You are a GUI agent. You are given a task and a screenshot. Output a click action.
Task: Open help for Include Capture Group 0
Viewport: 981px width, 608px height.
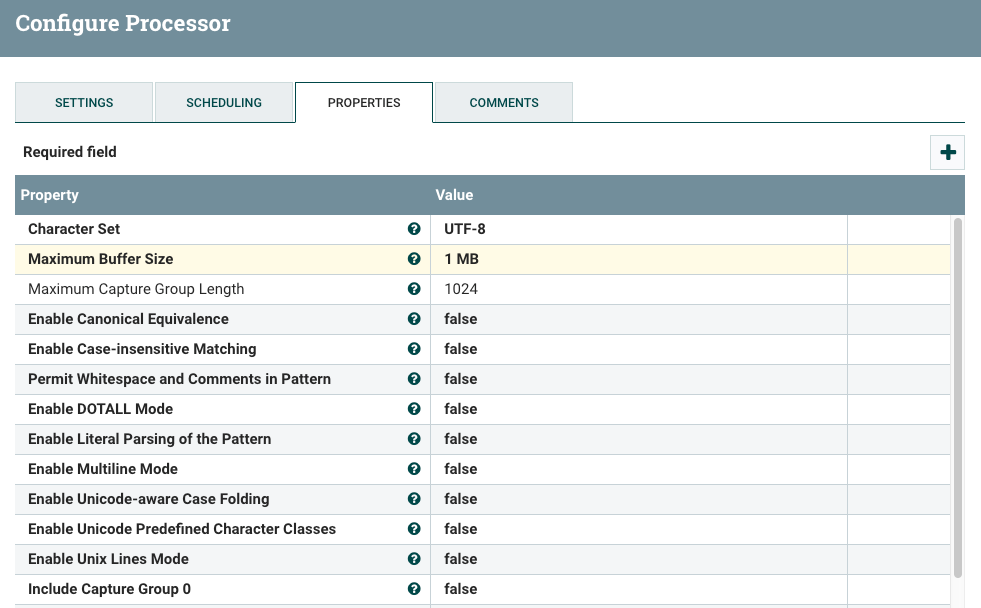414,589
